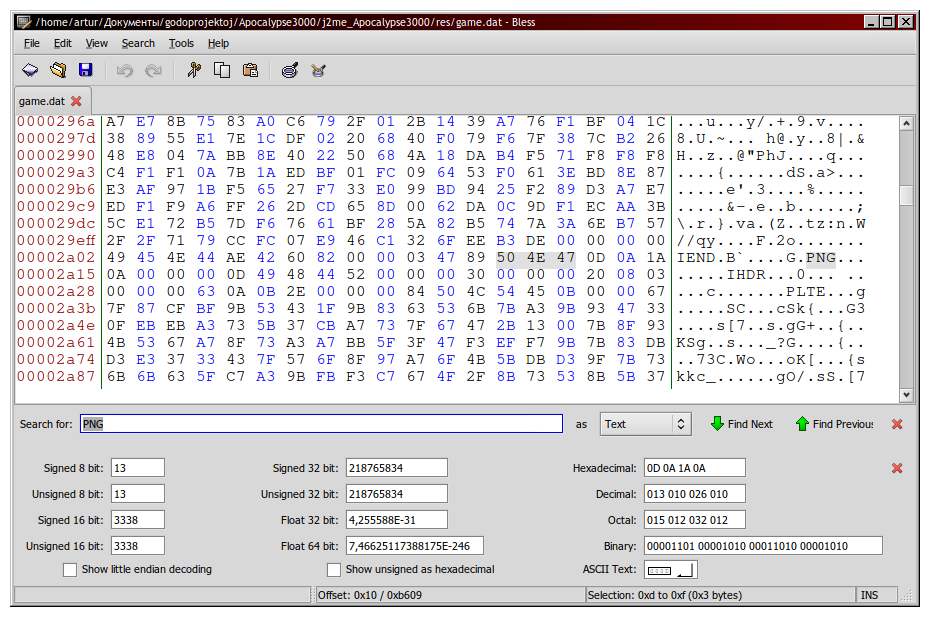Focus the Search for input containing PNG
930x617 pixels.
click(x=321, y=424)
